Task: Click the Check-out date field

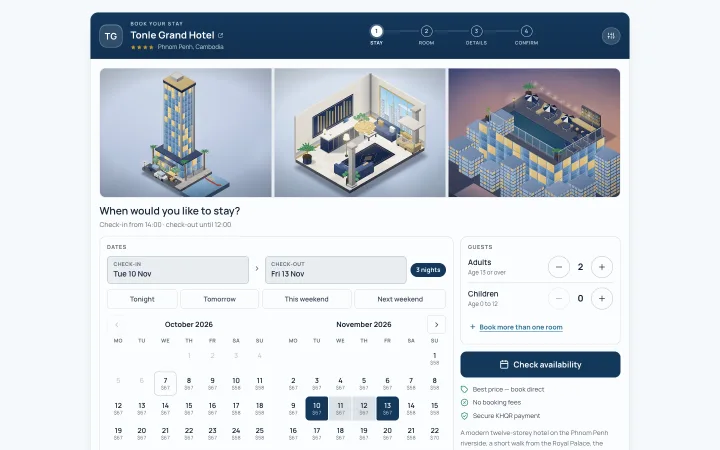Action: coord(336,270)
